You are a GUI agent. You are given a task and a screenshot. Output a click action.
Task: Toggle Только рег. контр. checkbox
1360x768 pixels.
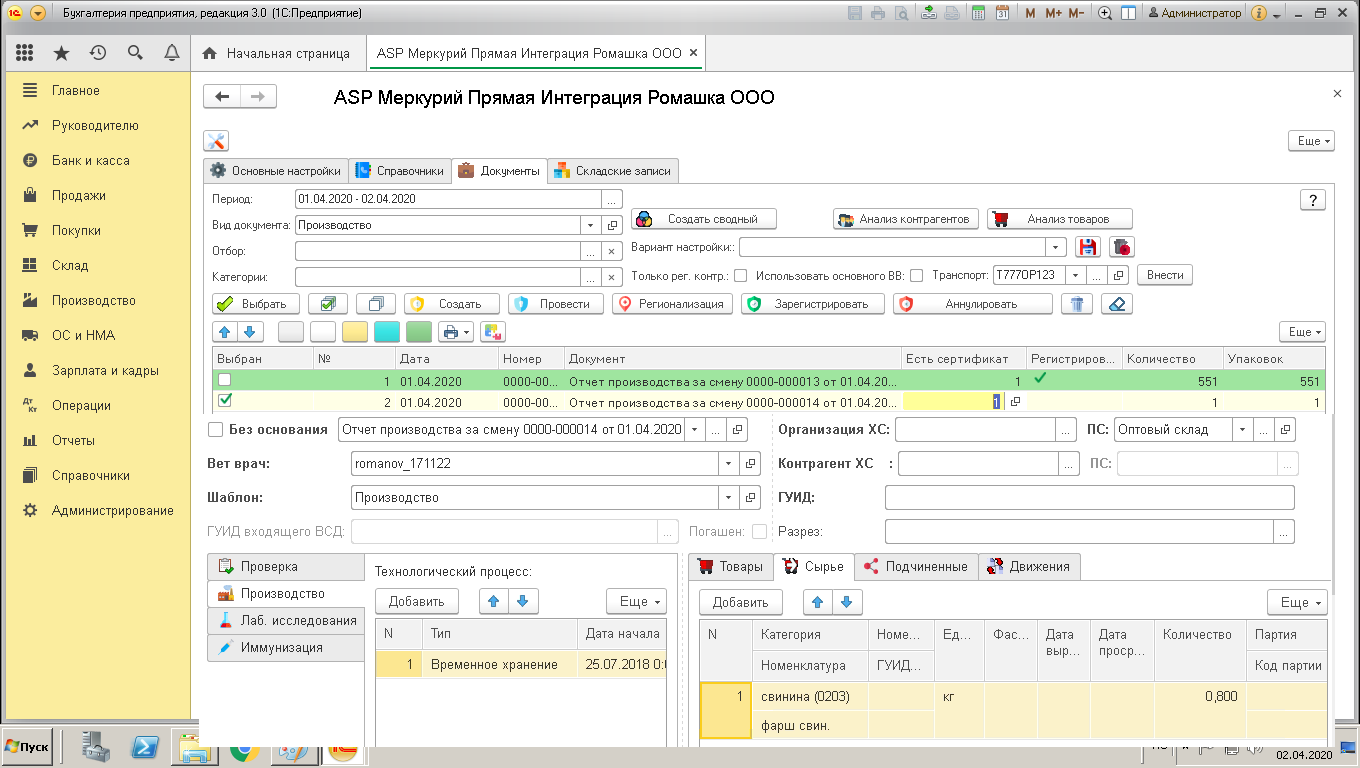tap(741, 275)
